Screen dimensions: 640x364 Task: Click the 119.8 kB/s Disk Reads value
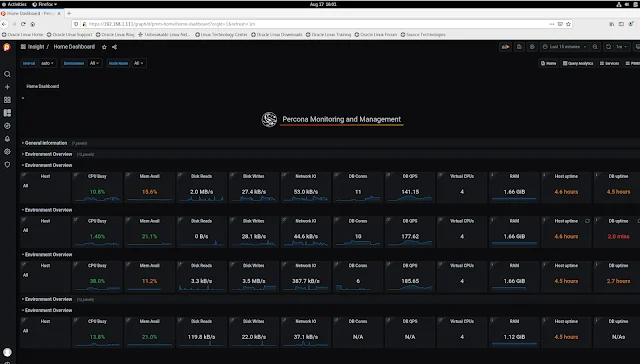point(201,337)
